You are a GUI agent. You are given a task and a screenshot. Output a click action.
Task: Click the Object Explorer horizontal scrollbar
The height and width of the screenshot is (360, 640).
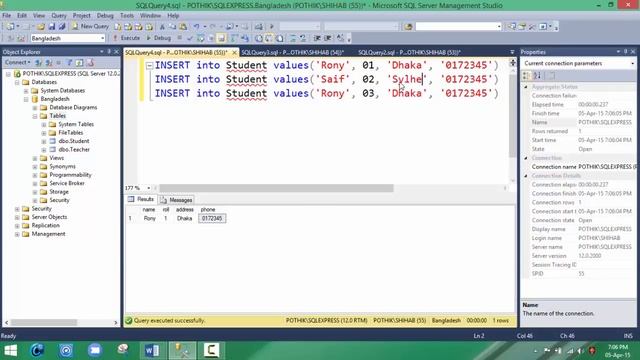[44, 322]
